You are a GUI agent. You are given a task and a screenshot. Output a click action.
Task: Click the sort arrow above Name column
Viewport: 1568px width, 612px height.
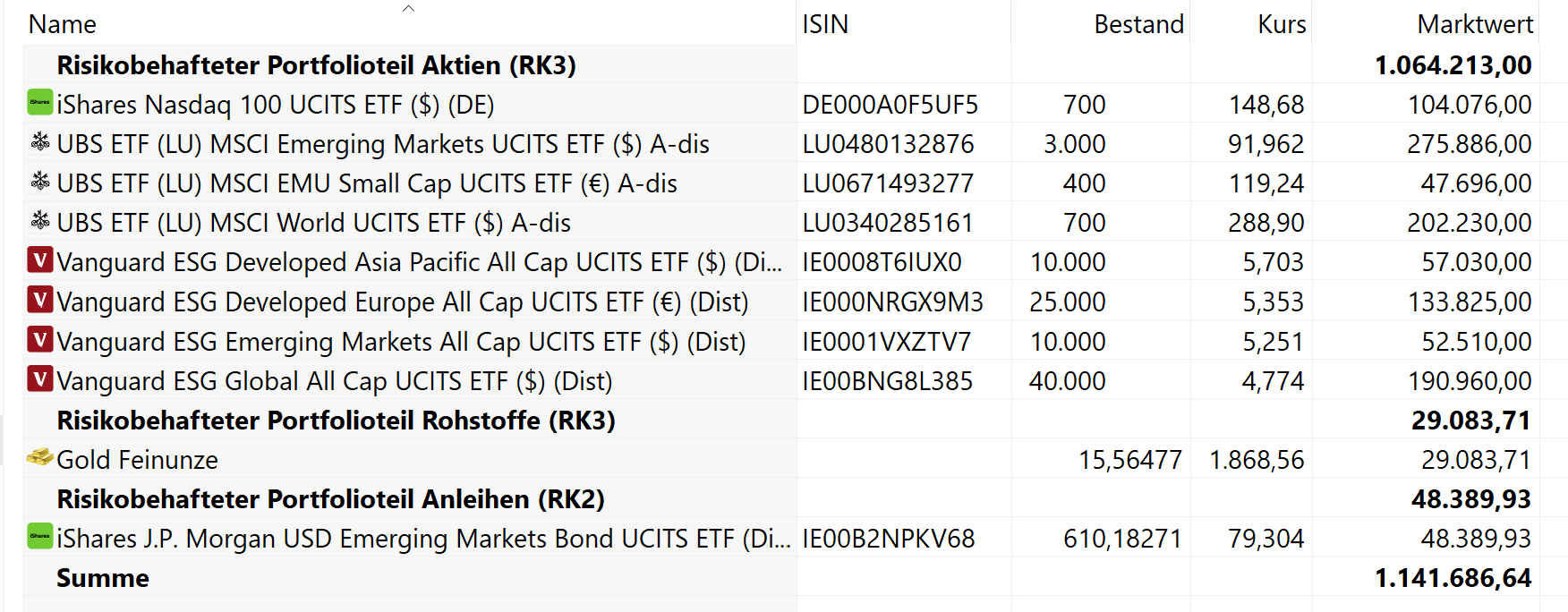coord(408,8)
